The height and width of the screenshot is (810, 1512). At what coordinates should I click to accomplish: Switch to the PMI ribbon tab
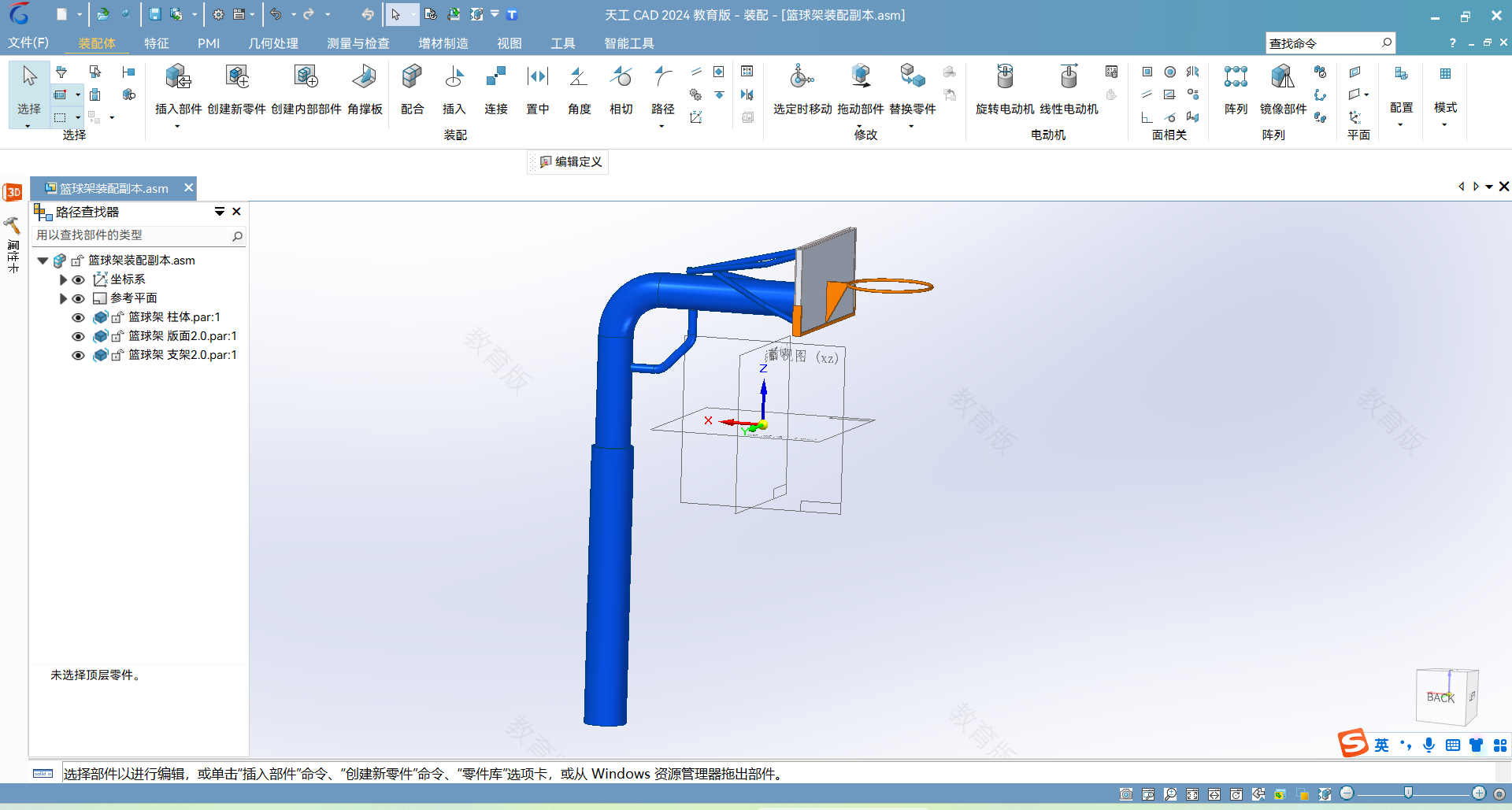(x=209, y=43)
